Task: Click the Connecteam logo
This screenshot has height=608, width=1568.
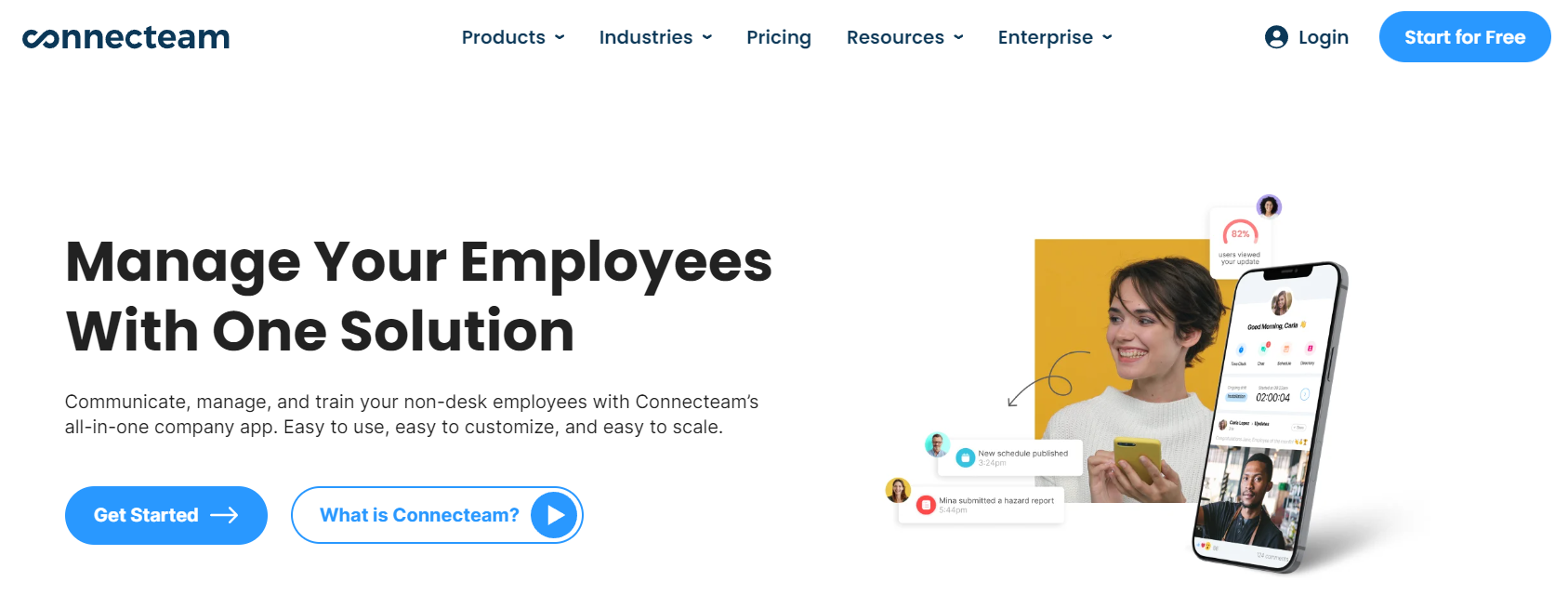Action: (x=126, y=37)
